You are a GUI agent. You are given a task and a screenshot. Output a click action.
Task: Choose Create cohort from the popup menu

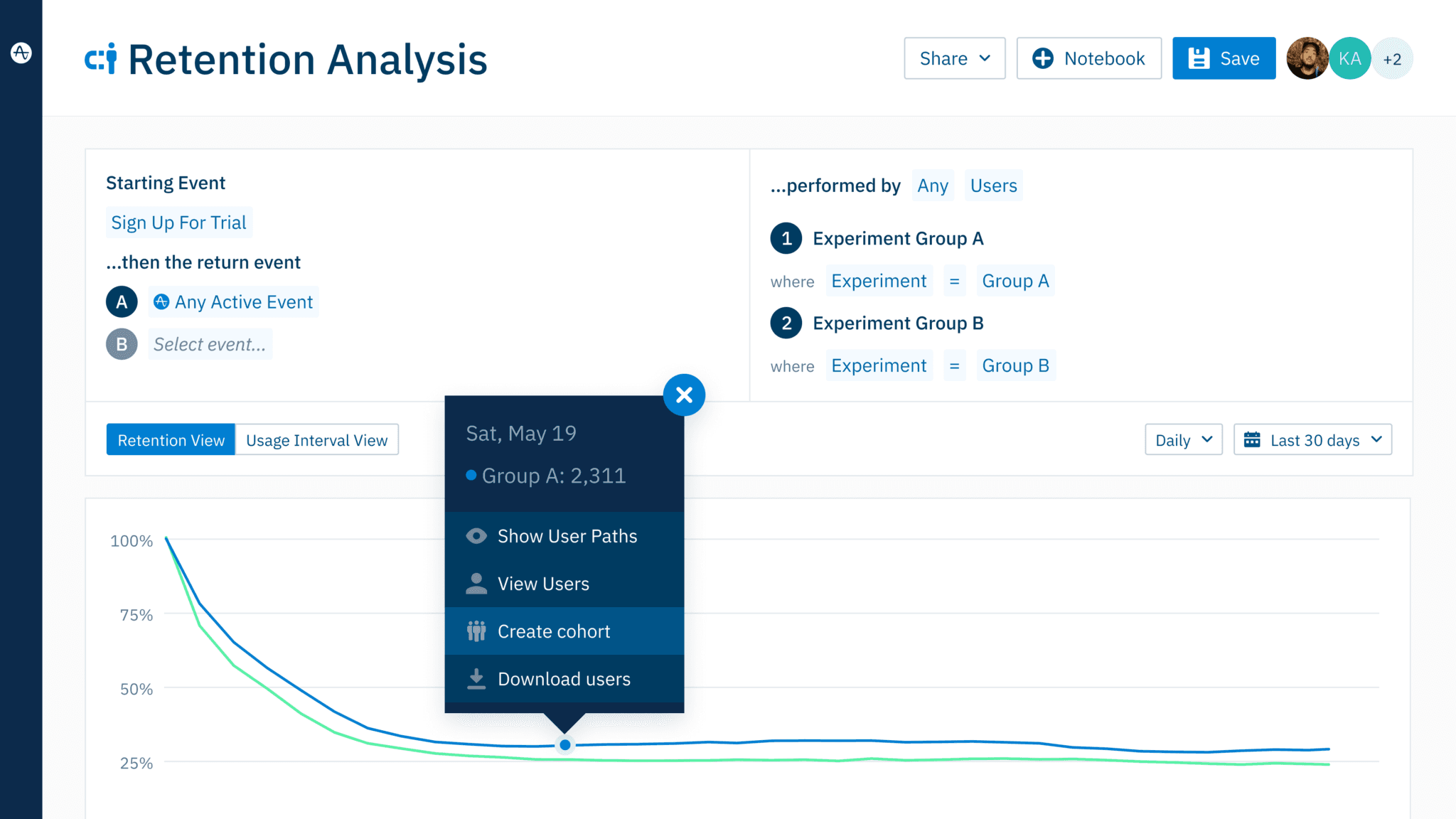(554, 631)
